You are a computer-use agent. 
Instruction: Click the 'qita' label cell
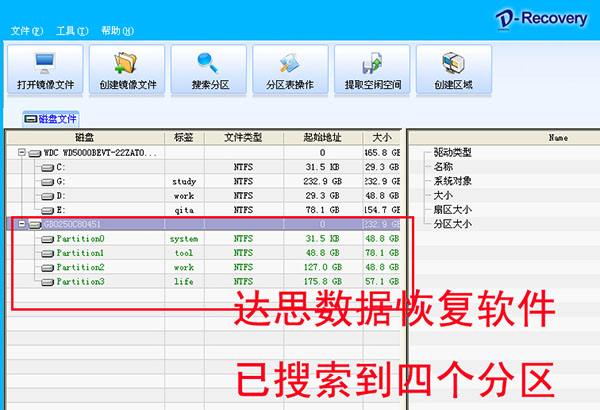click(x=184, y=210)
